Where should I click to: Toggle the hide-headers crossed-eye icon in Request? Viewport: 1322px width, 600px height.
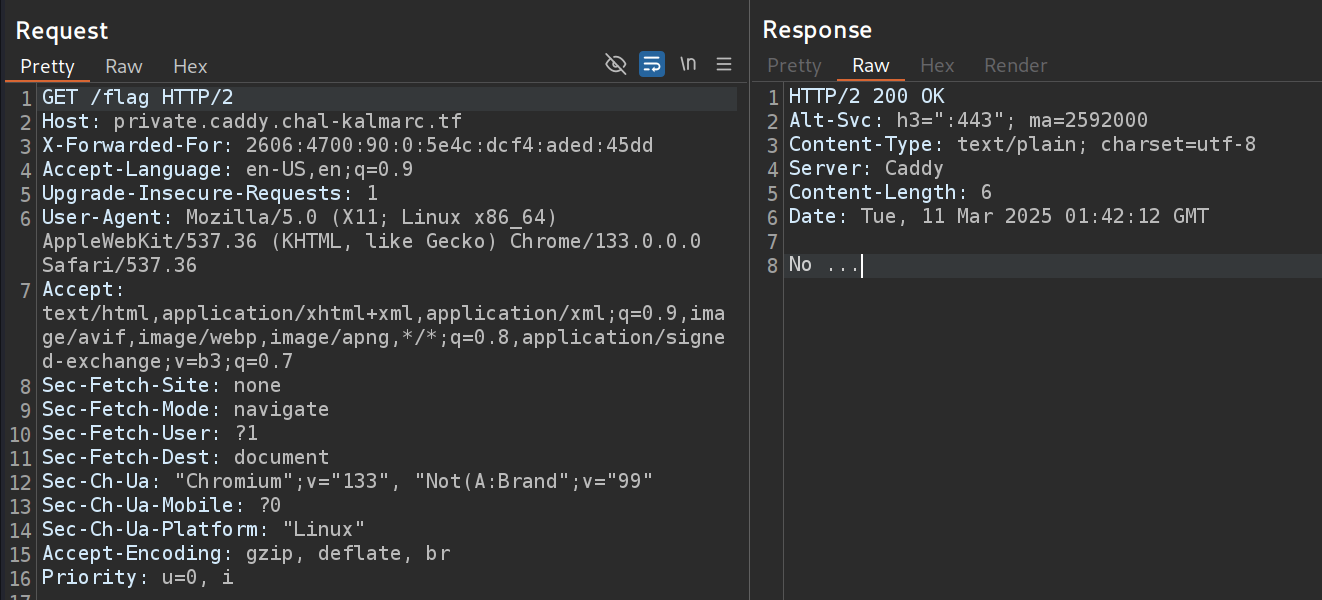(616, 65)
